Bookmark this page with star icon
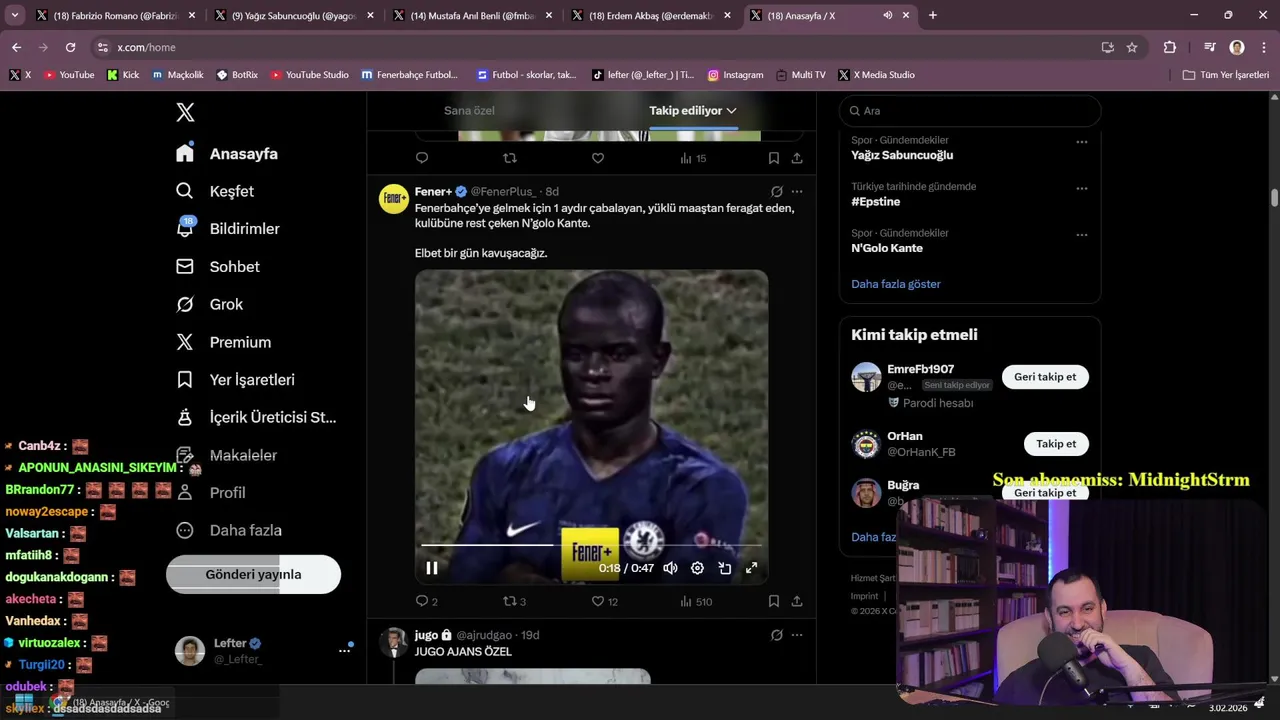Viewport: 1280px width, 720px height. pos(1132,47)
